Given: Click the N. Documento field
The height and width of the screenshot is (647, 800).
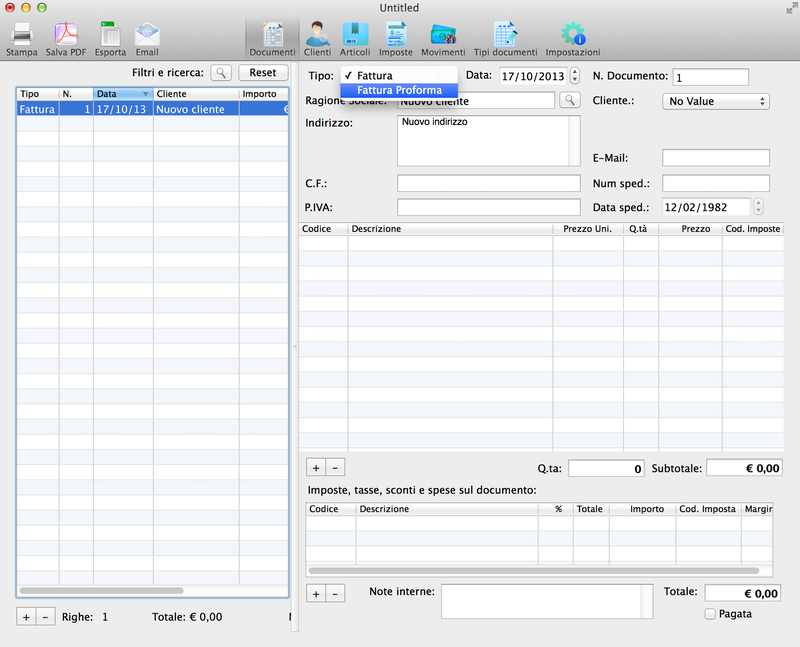Looking at the screenshot, I should 711,77.
